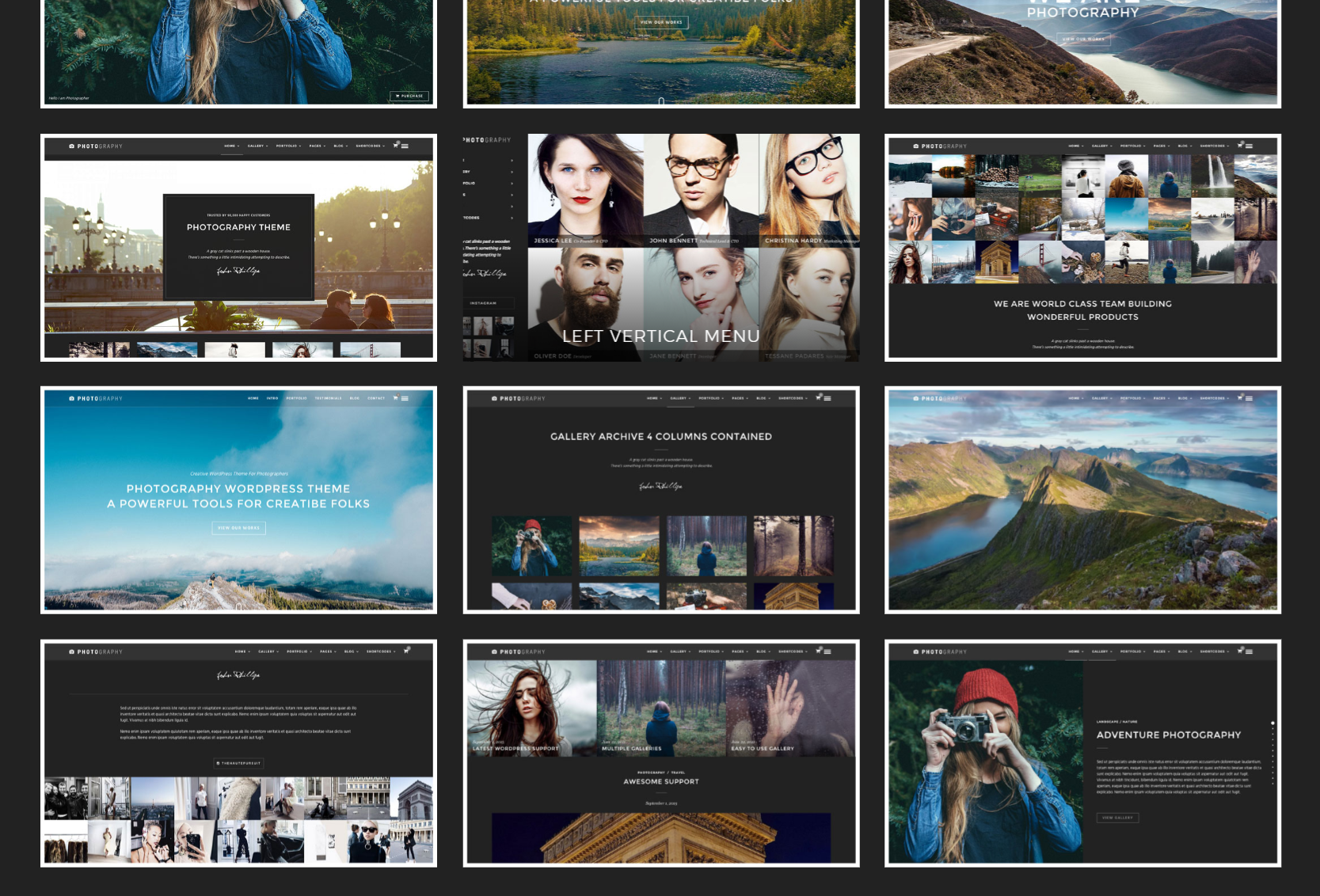1320x896 pixels.
Task: Click camera logo in Gallery Archive demo
Action: 494,398
